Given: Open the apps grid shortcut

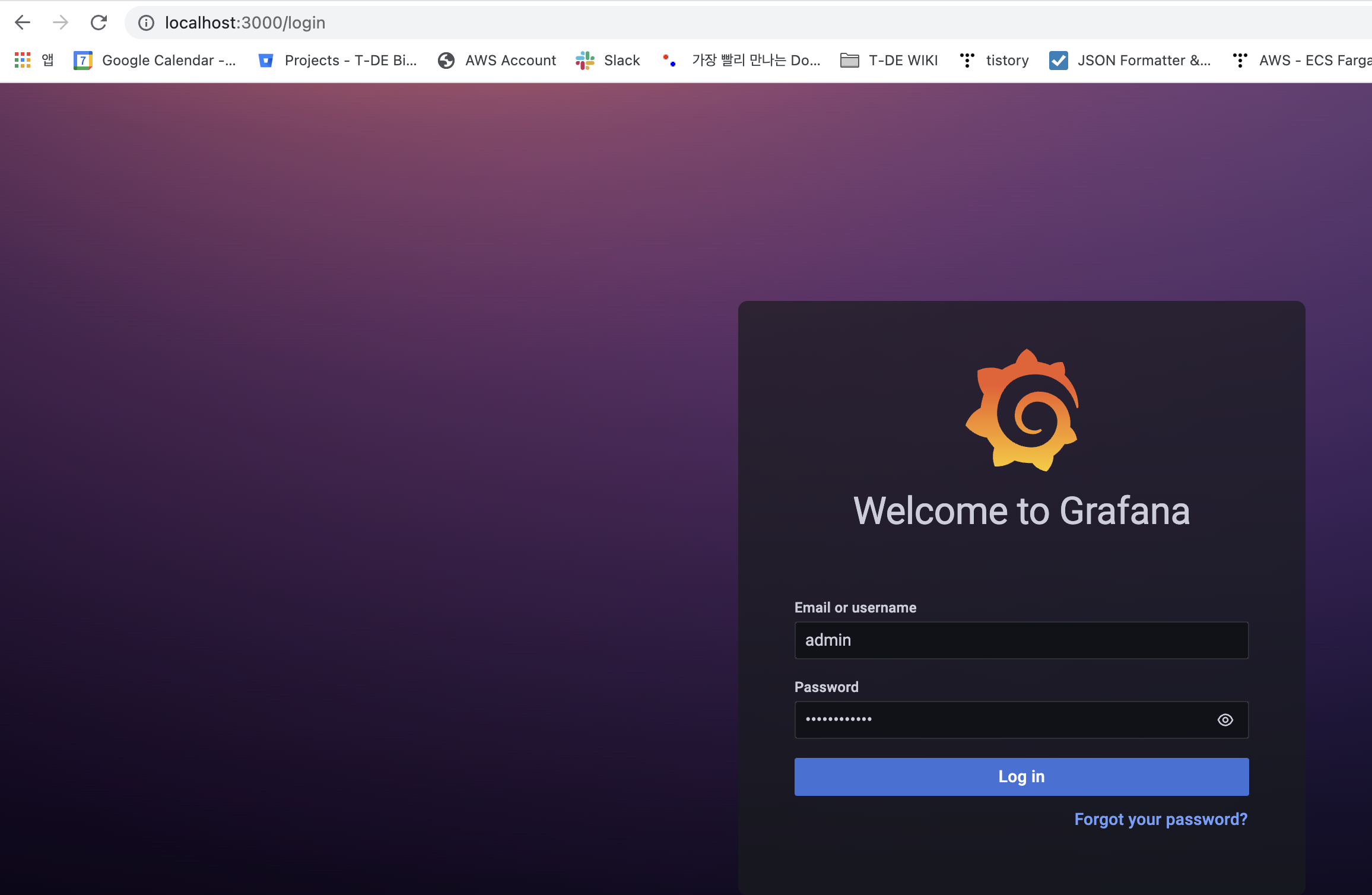Looking at the screenshot, I should pyautogui.click(x=23, y=60).
